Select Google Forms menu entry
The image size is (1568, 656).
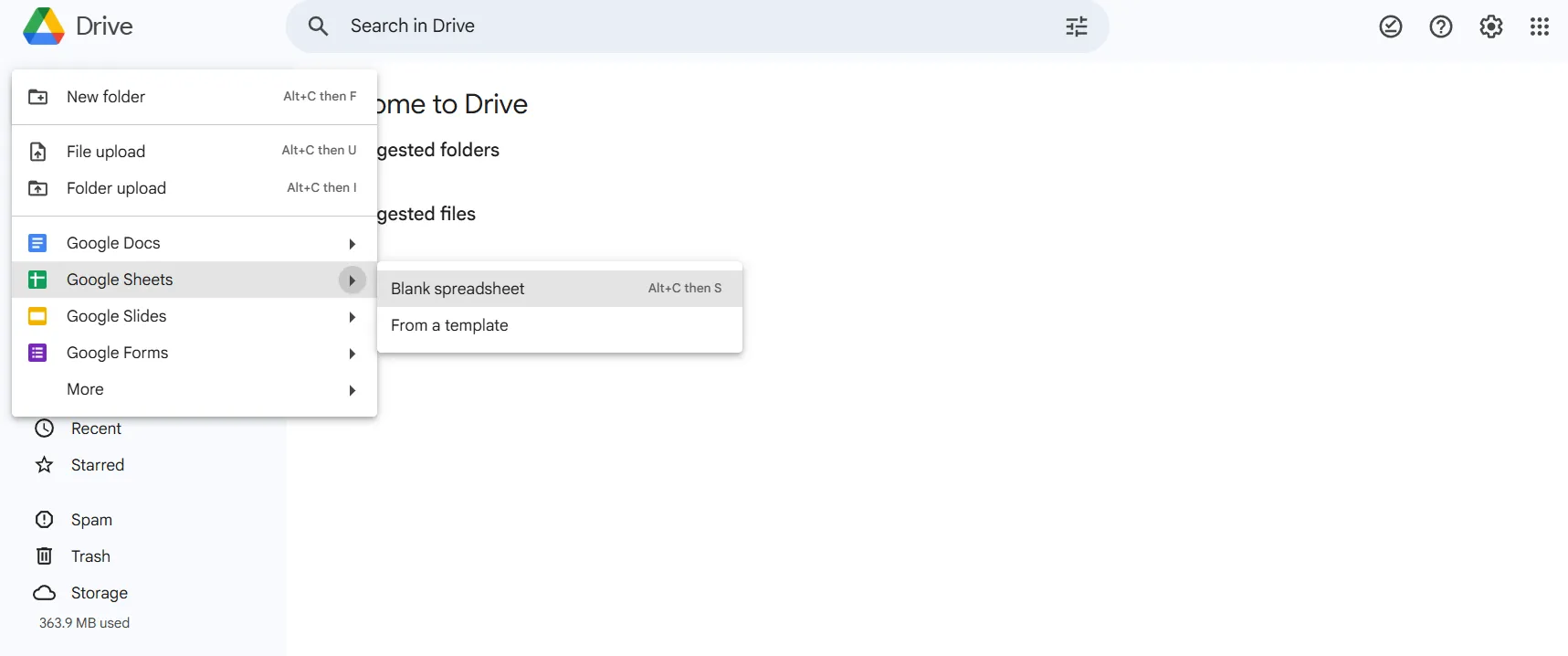[195, 353]
